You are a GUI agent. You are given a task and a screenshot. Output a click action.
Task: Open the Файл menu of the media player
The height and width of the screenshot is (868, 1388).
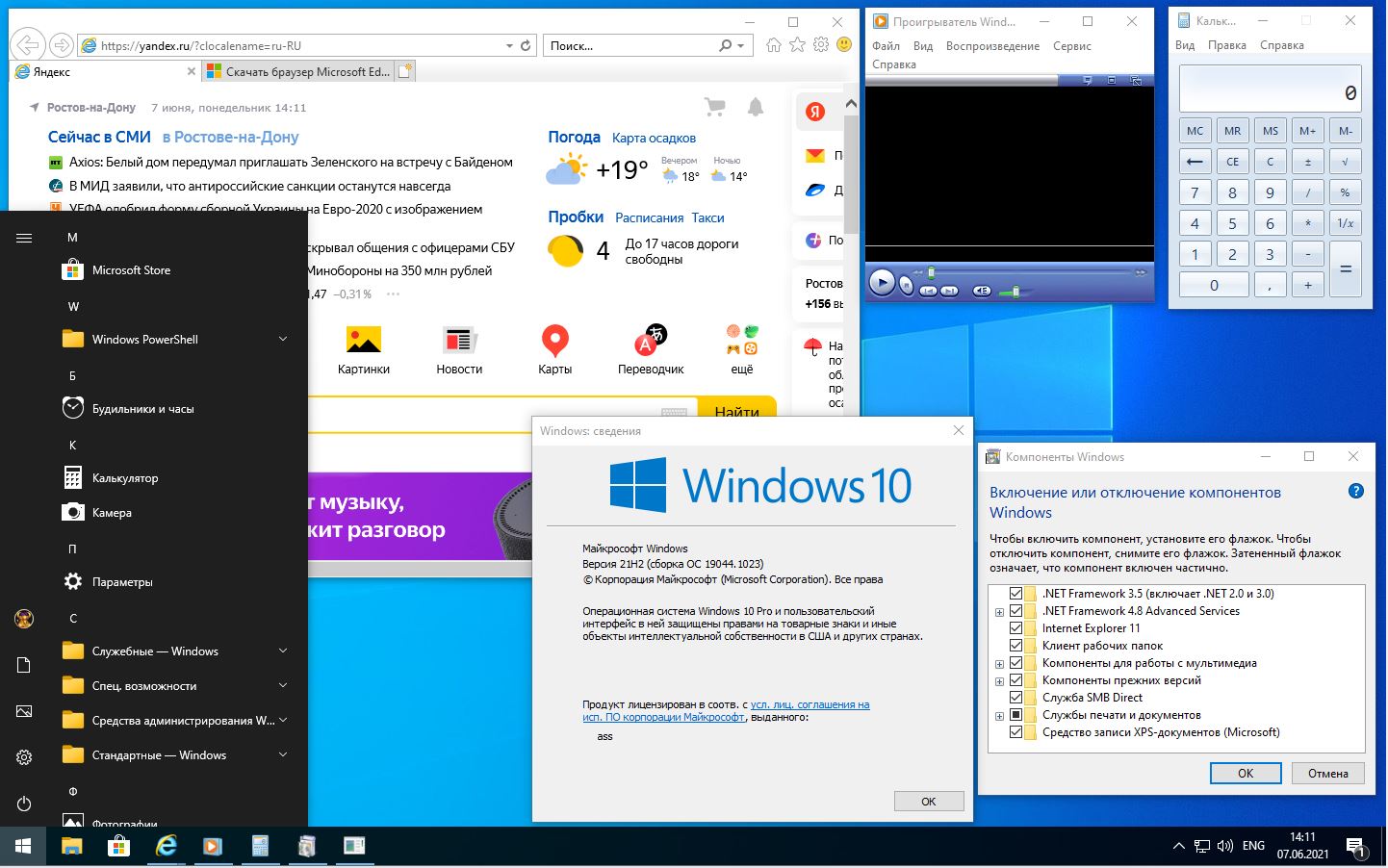(886, 46)
